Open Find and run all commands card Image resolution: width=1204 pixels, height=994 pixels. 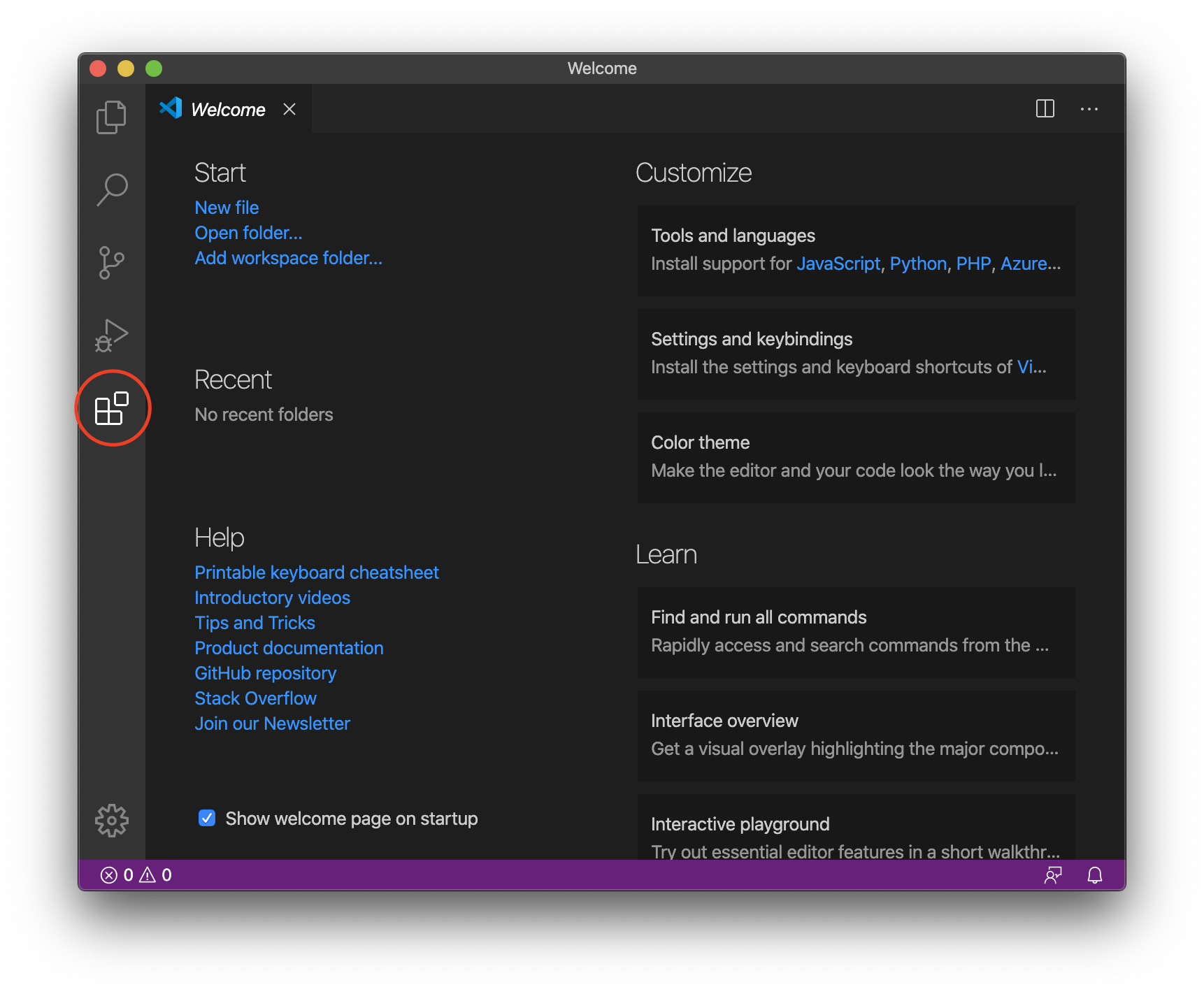point(856,632)
